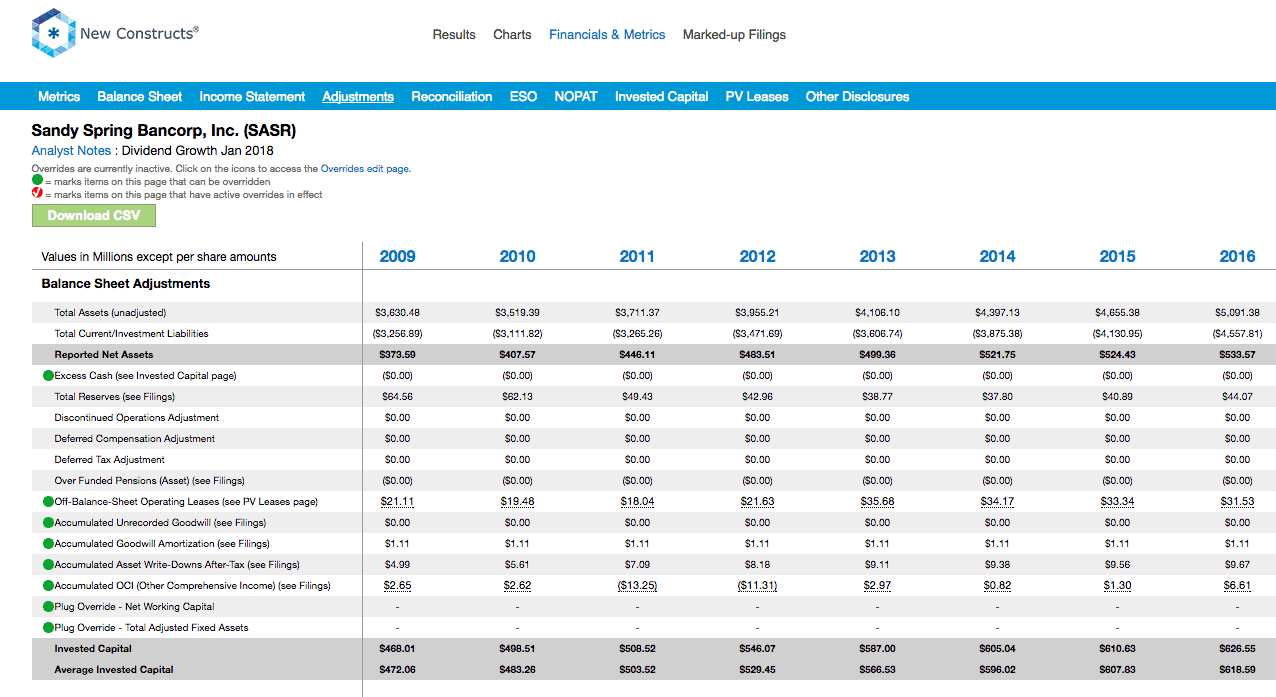
Task: Switch to the Other Disclosures tab
Action: [x=858, y=97]
